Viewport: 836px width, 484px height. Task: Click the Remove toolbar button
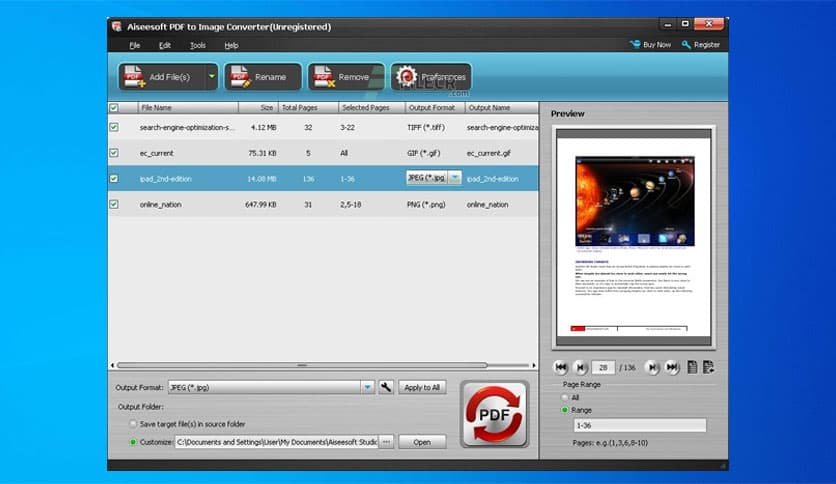coord(346,77)
